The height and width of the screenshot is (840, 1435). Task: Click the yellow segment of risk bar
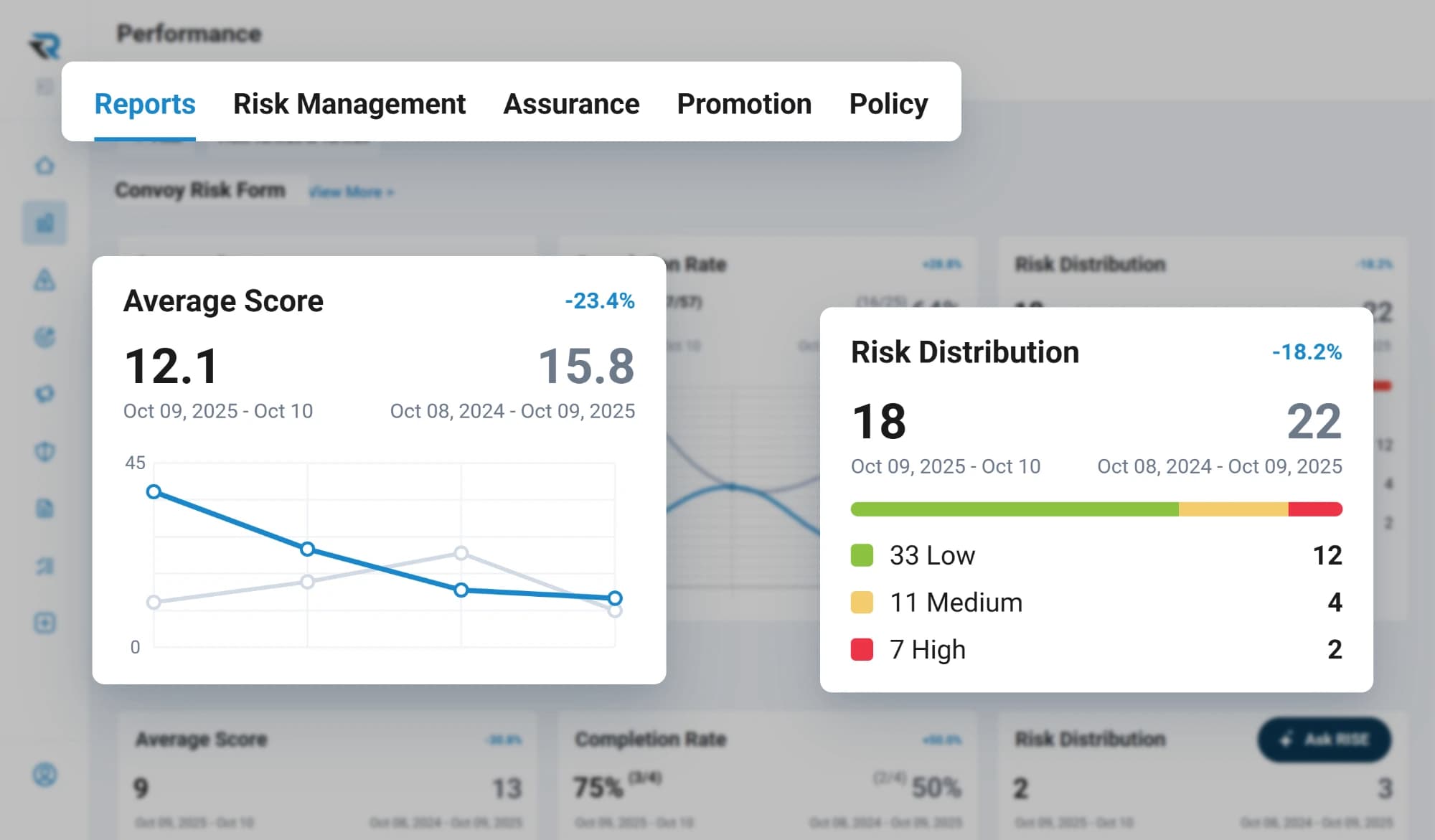pyautogui.click(x=1233, y=509)
